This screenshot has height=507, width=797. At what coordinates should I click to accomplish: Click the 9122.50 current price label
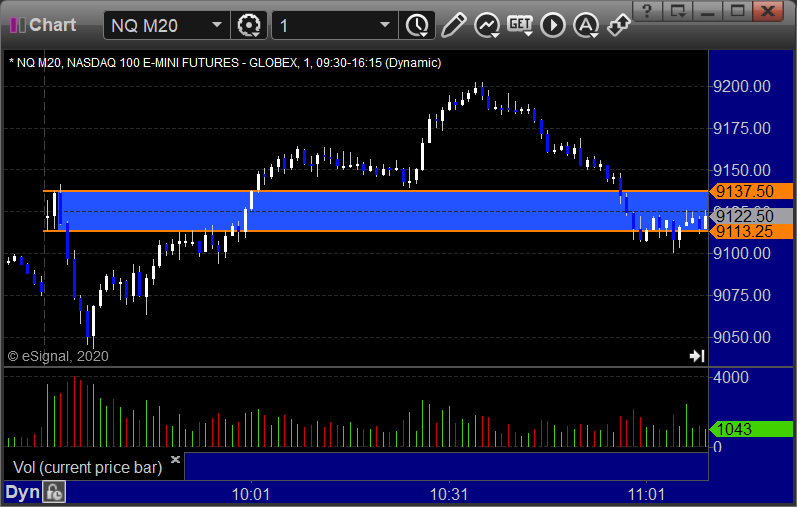[x=751, y=216]
